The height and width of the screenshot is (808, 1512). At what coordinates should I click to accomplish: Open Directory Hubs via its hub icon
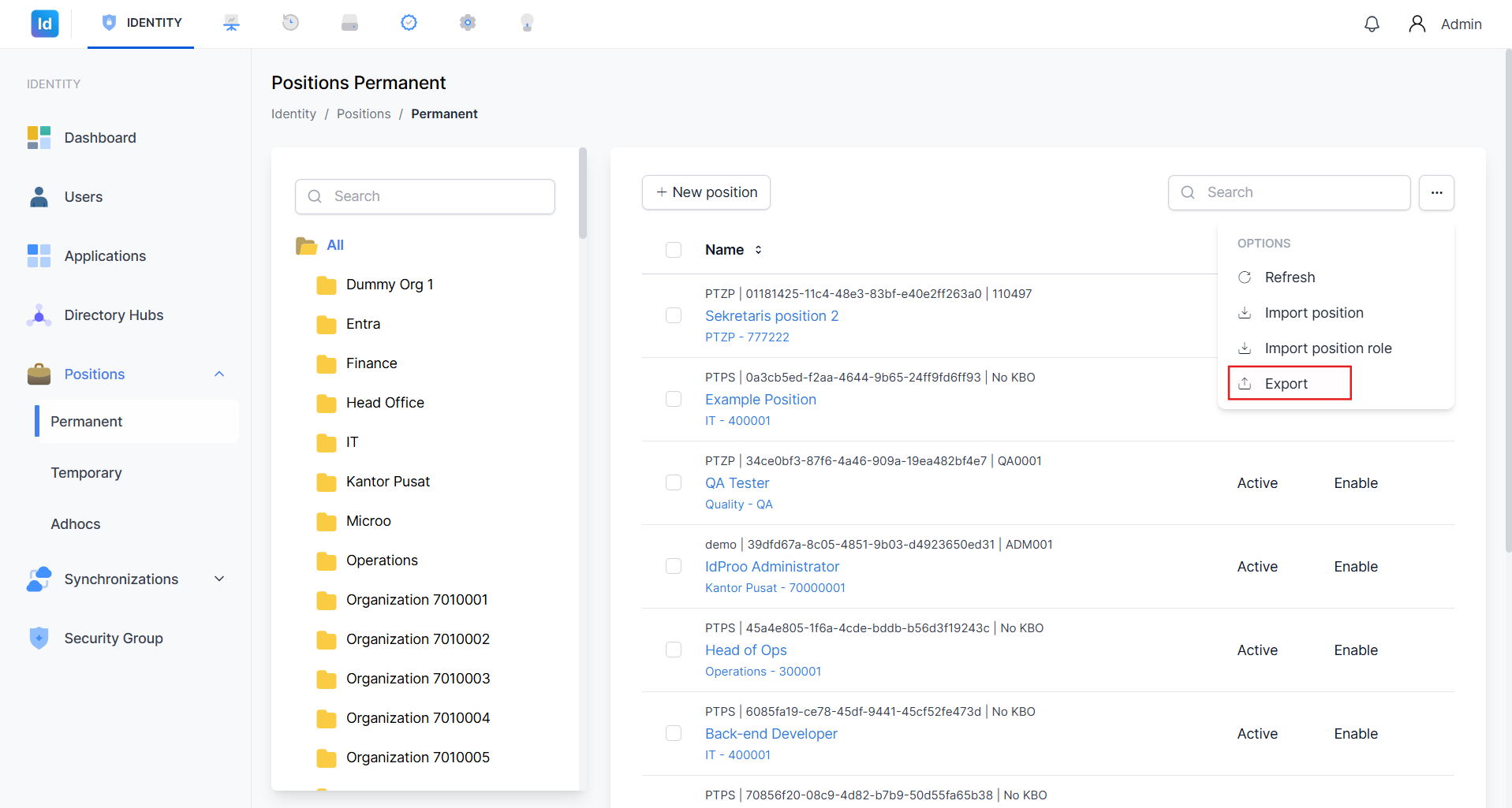point(39,315)
